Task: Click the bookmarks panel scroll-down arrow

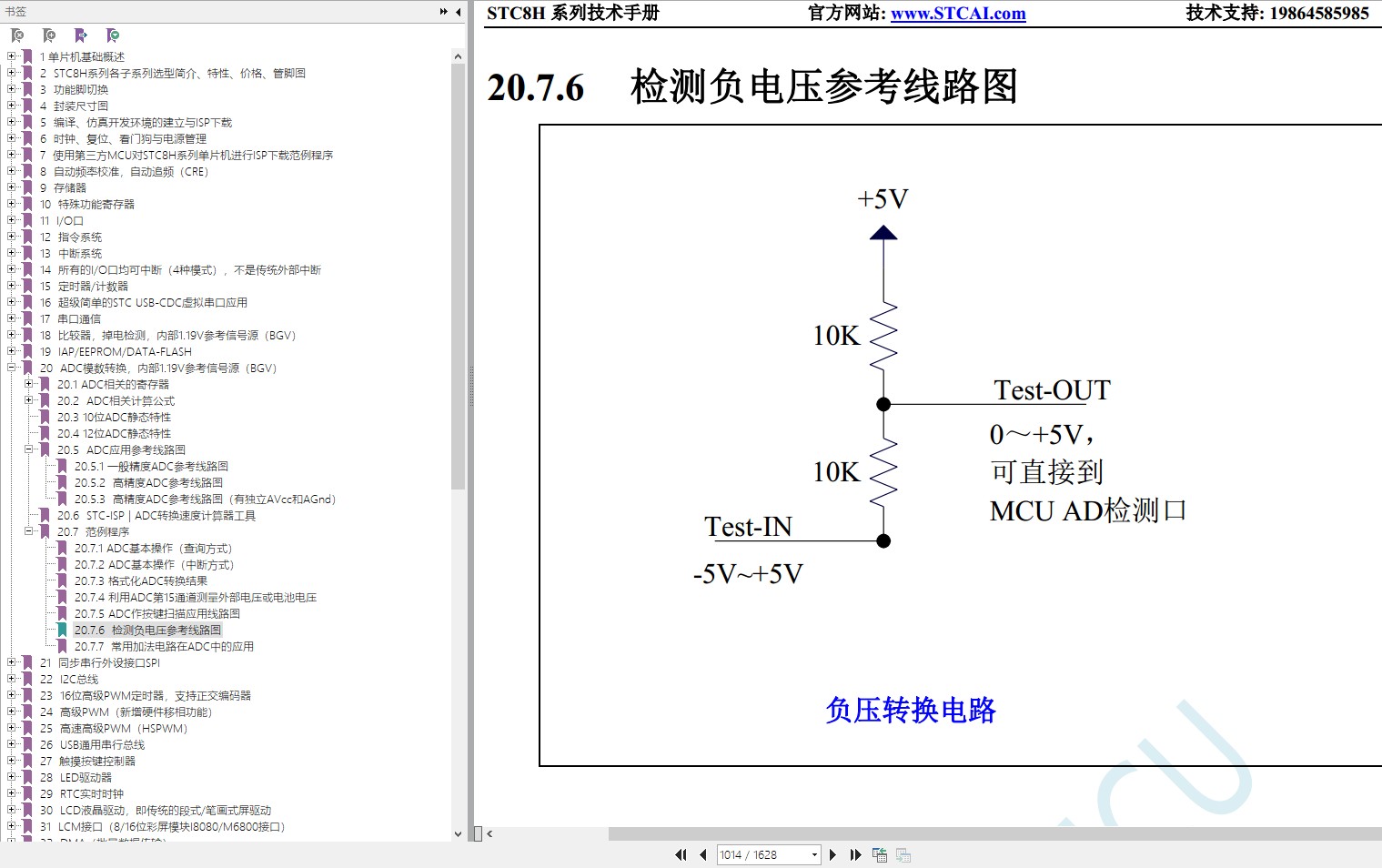Action: click(458, 833)
